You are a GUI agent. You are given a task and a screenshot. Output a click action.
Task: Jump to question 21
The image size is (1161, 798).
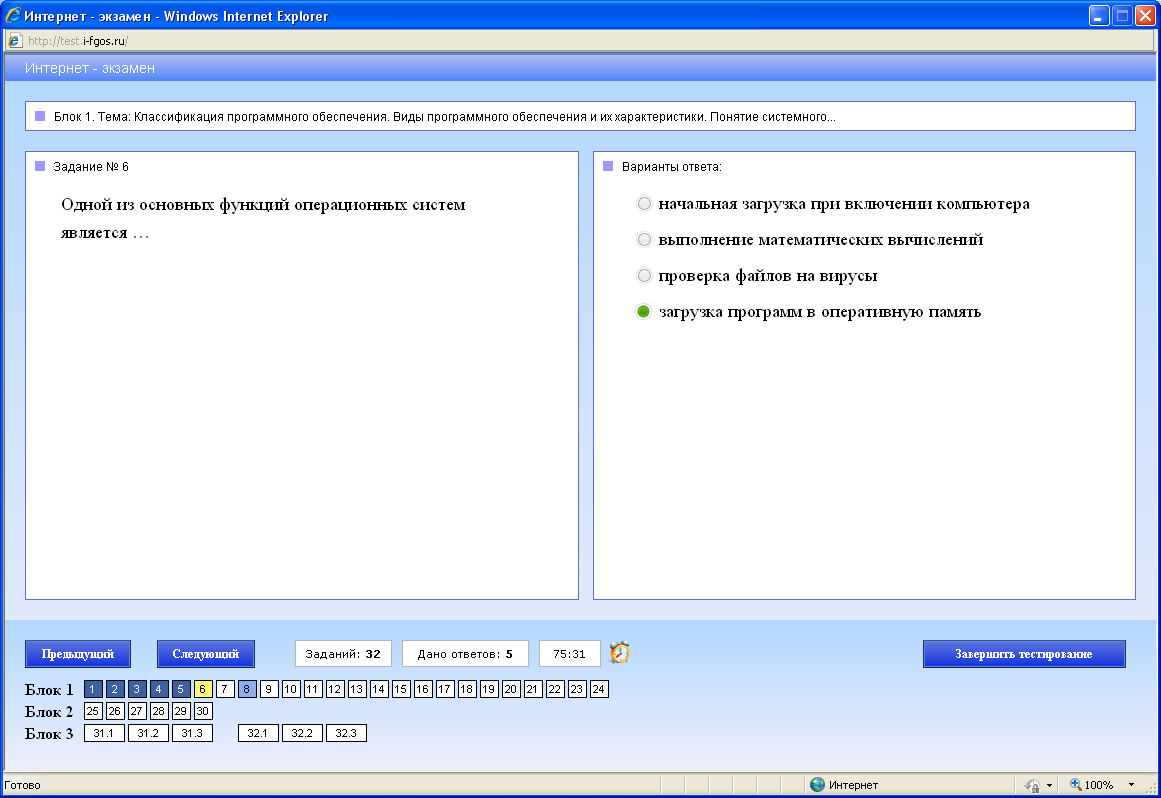coord(533,689)
